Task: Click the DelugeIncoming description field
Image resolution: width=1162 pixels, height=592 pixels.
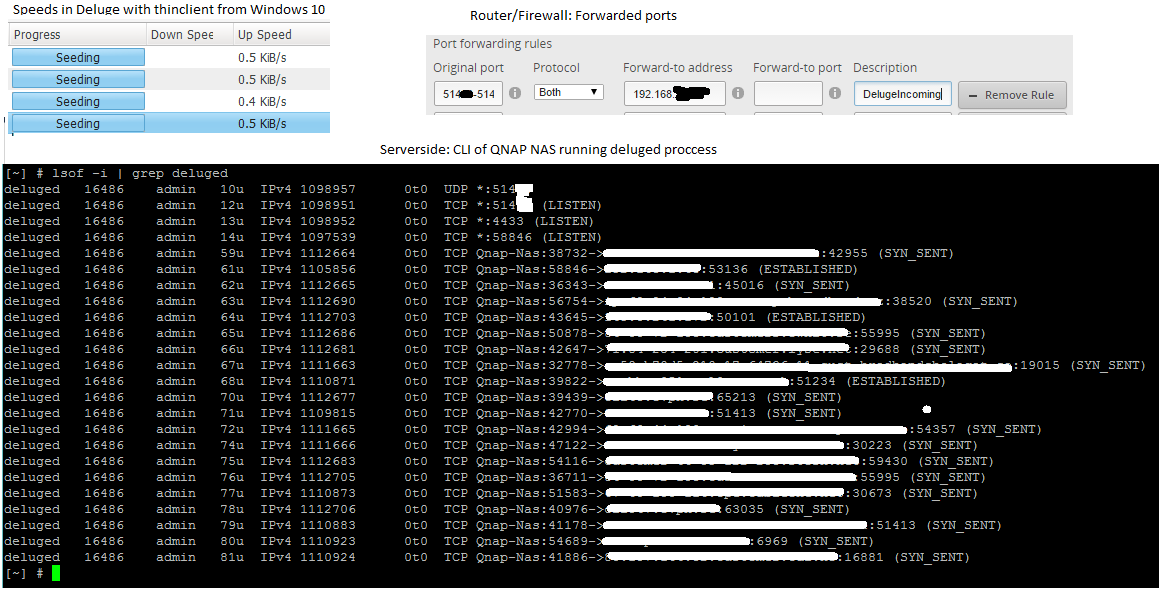Action: click(903, 94)
